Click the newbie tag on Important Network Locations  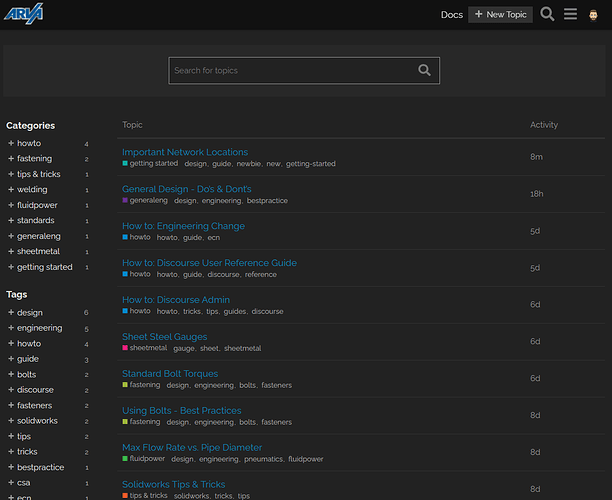[249, 164]
